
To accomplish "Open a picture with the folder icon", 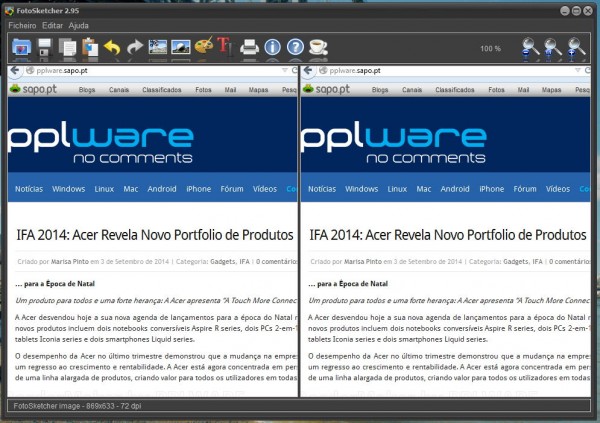I will pos(21,47).
